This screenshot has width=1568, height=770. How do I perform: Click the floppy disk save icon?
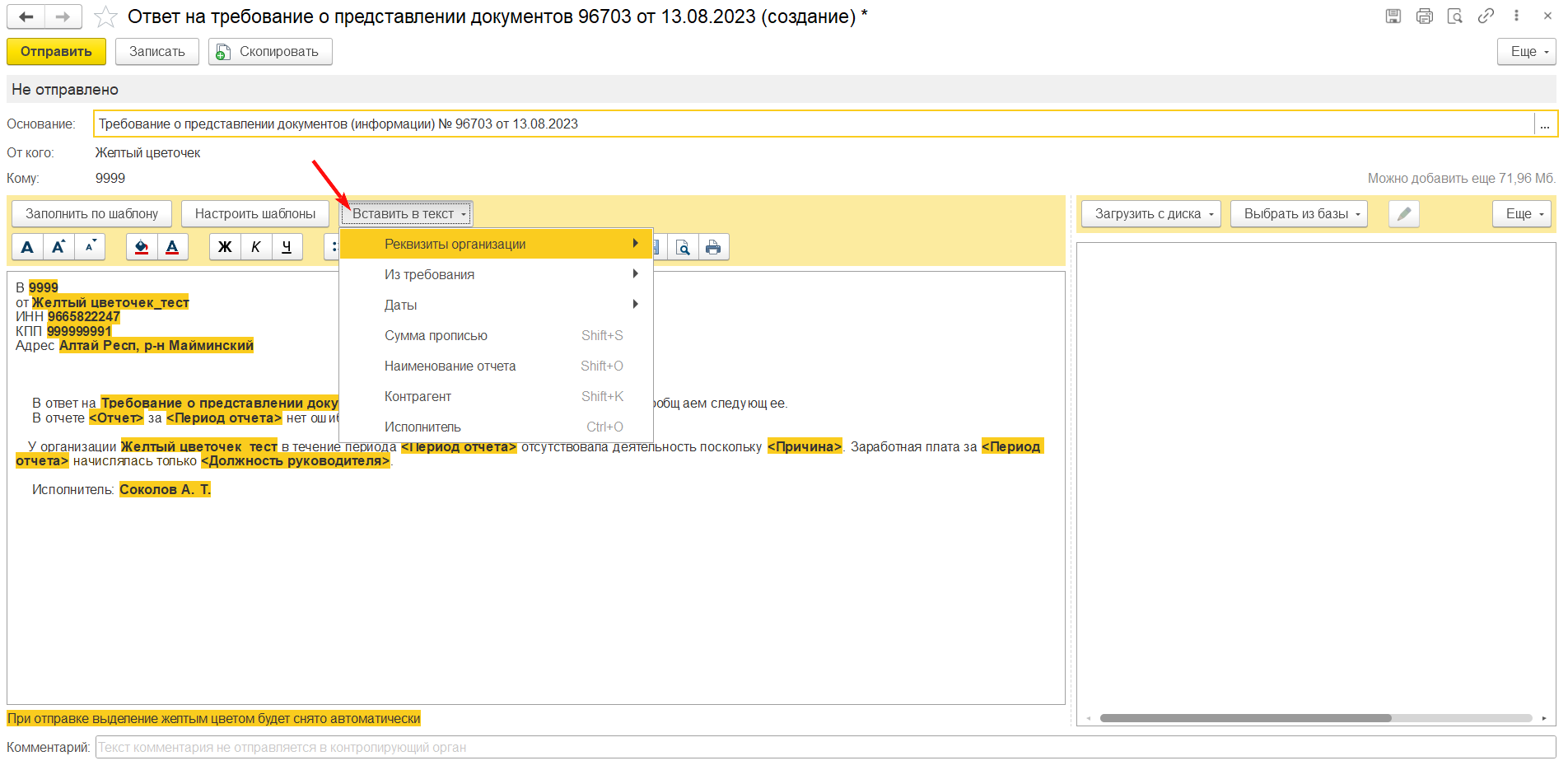(1393, 16)
